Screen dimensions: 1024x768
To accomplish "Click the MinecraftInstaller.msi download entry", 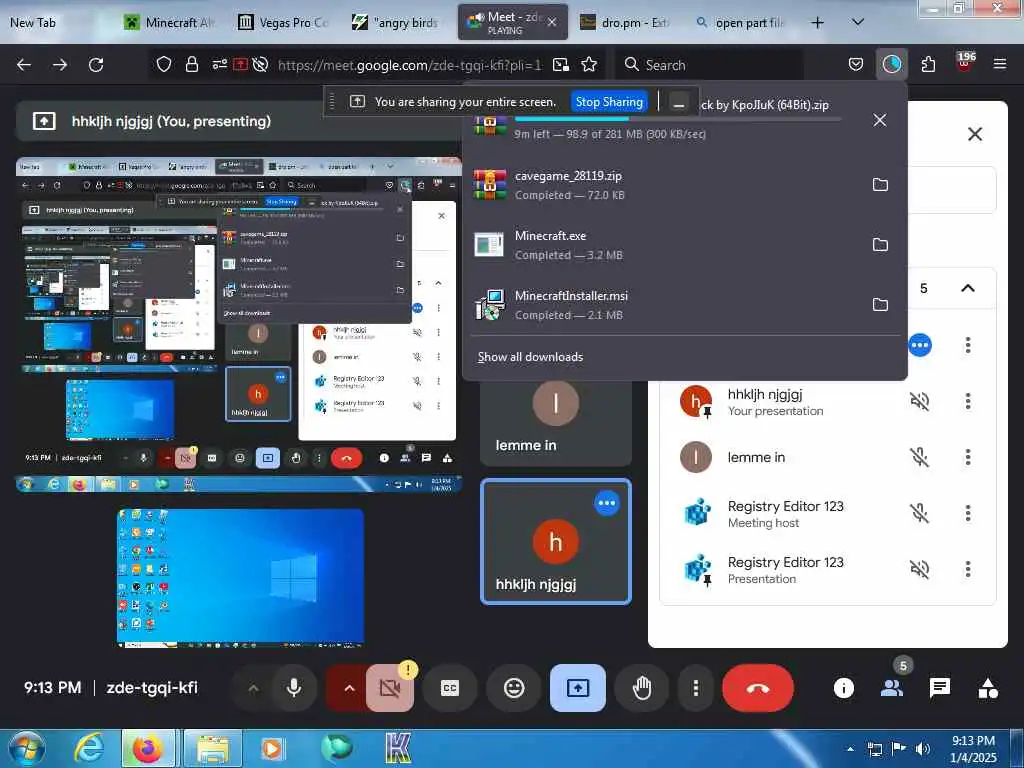I will pos(665,305).
